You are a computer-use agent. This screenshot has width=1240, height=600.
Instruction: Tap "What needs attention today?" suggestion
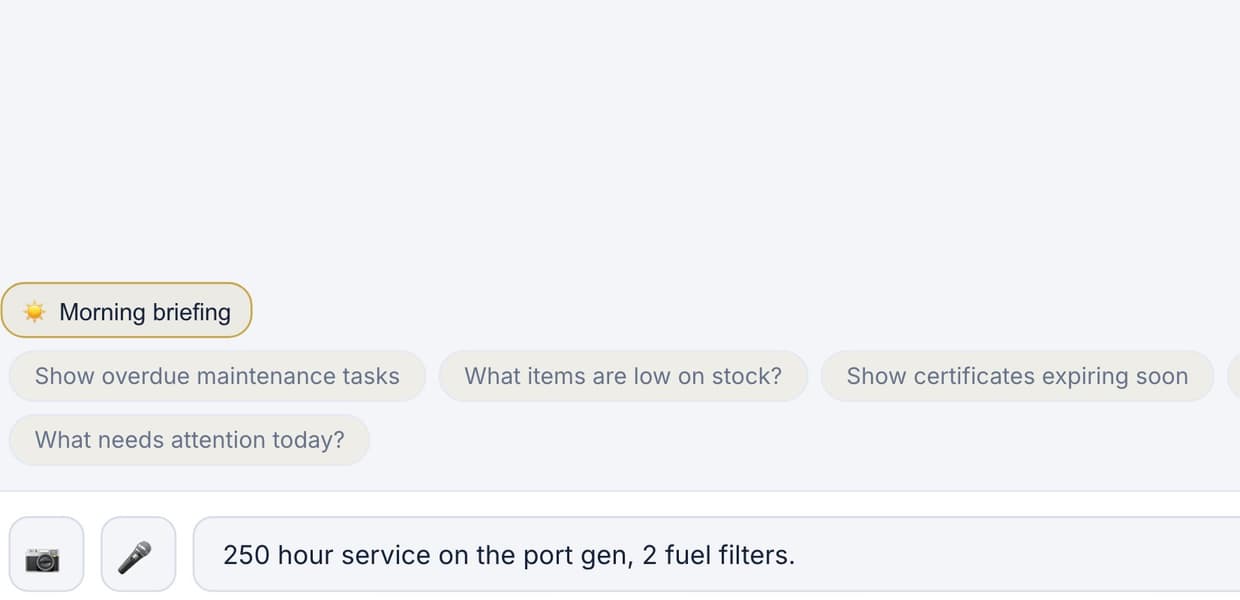coord(189,440)
